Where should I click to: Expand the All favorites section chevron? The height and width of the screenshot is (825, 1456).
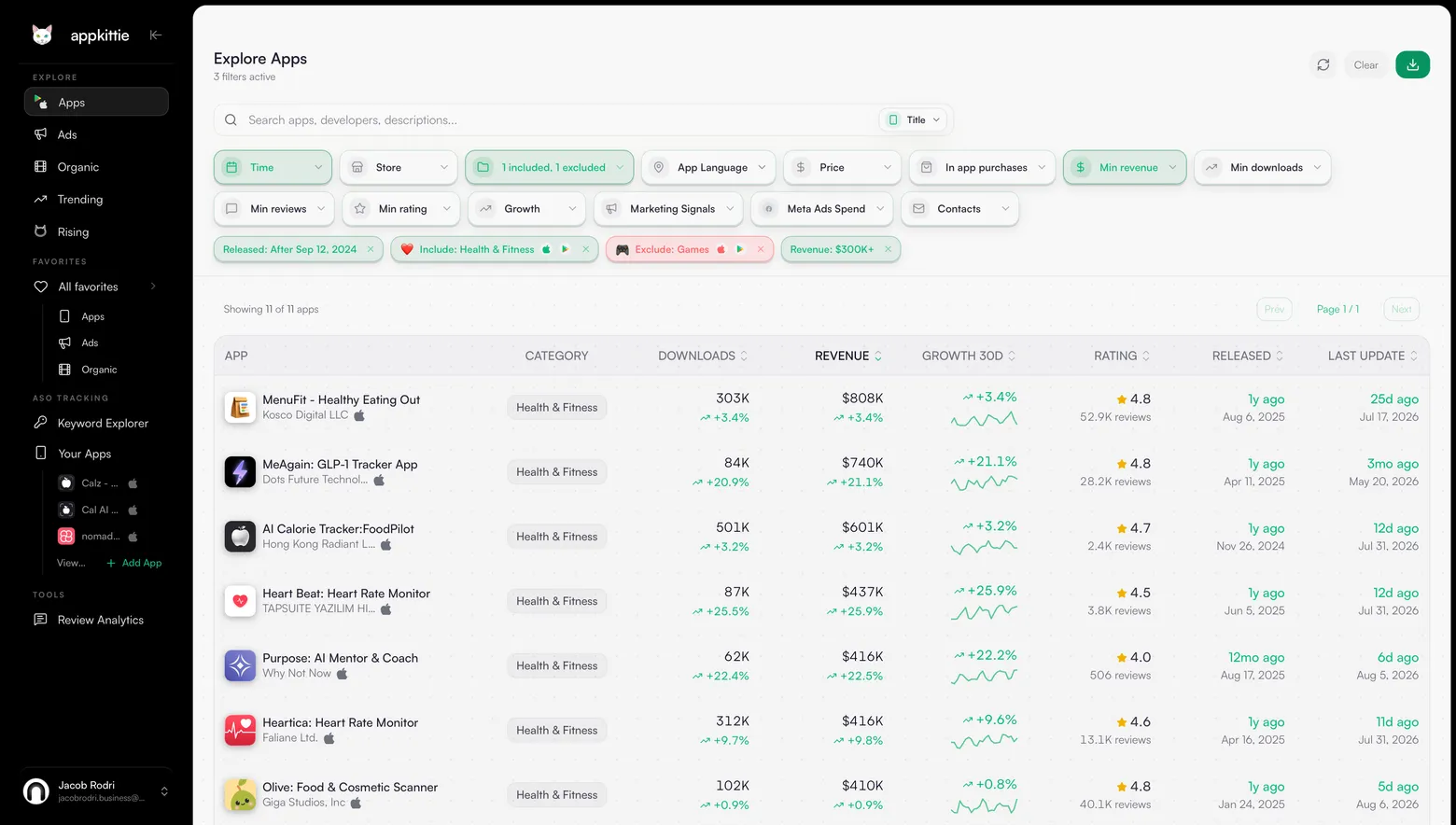pyautogui.click(x=154, y=287)
